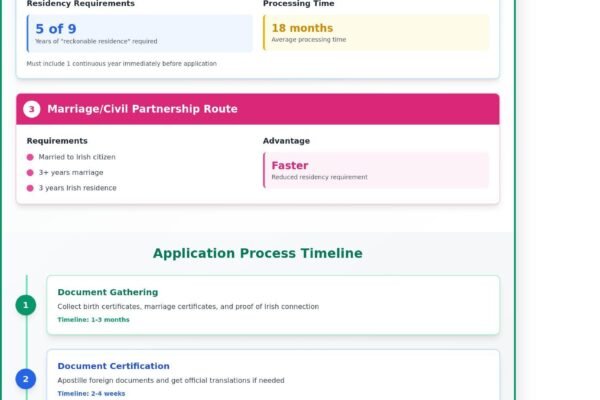This screenshot has height=400, width=600.
Task: Click 'Reduced residency requirement' text
Action: 319,177
